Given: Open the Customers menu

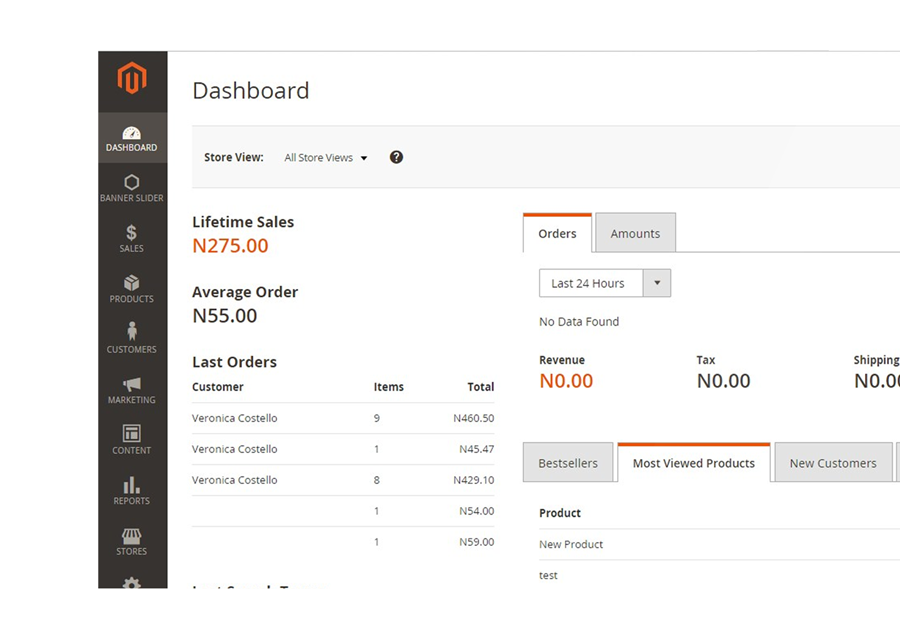Looking at the screenshot, I should point(132,340).
